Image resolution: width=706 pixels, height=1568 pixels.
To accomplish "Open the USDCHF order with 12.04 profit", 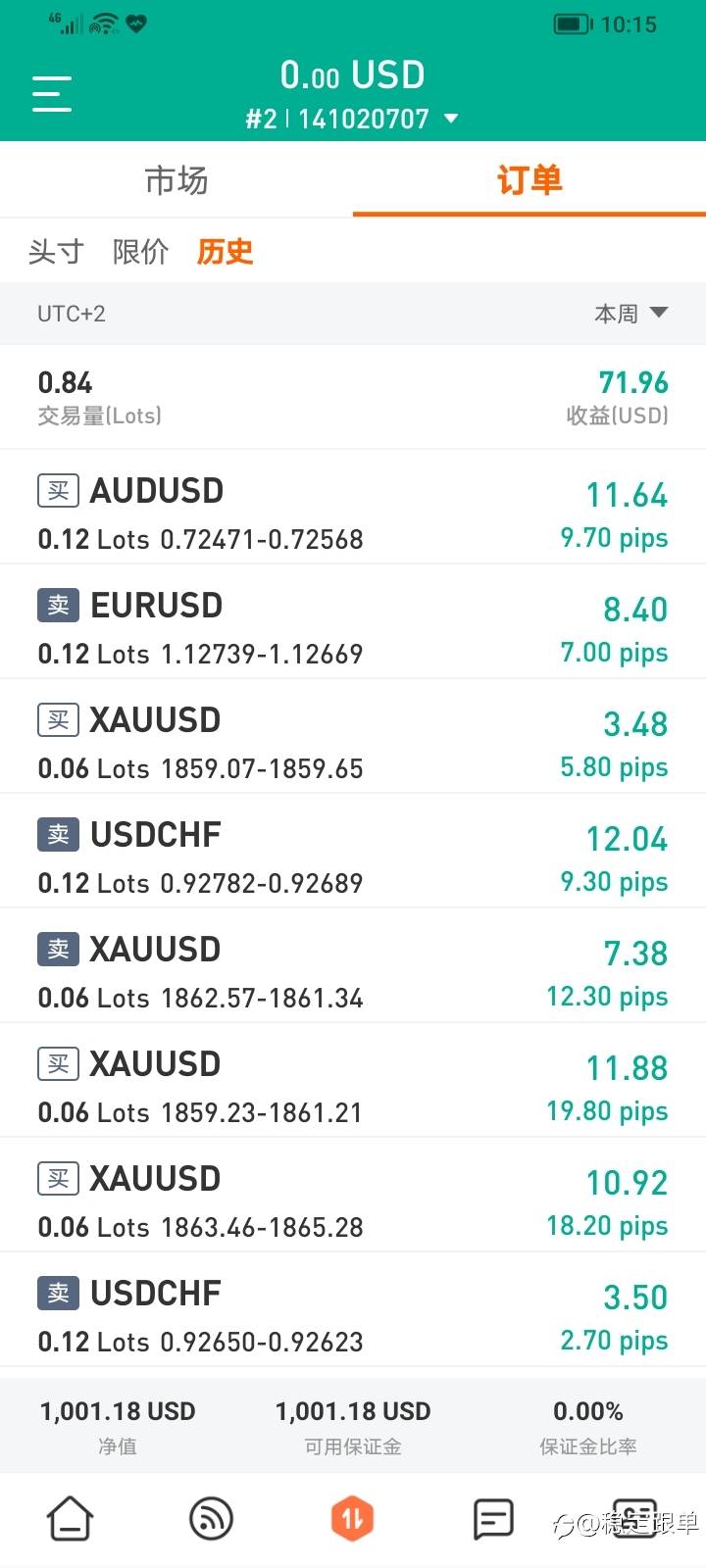I will click(353, 852).
